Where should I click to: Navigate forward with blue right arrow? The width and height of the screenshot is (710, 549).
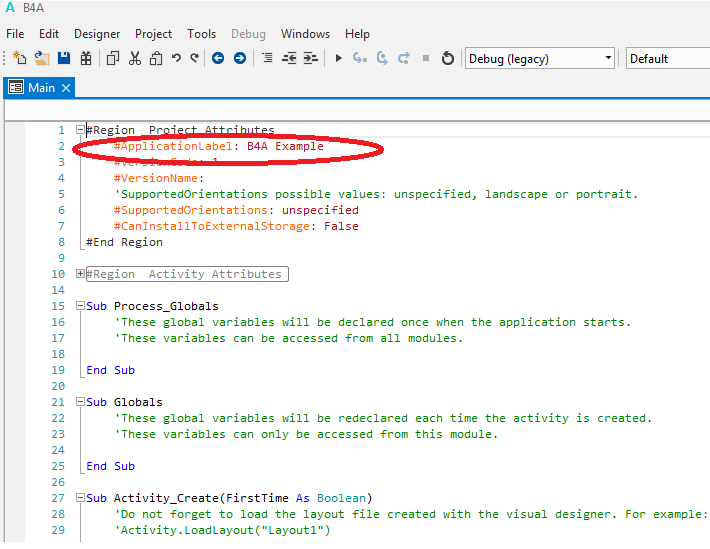[240, 58]
